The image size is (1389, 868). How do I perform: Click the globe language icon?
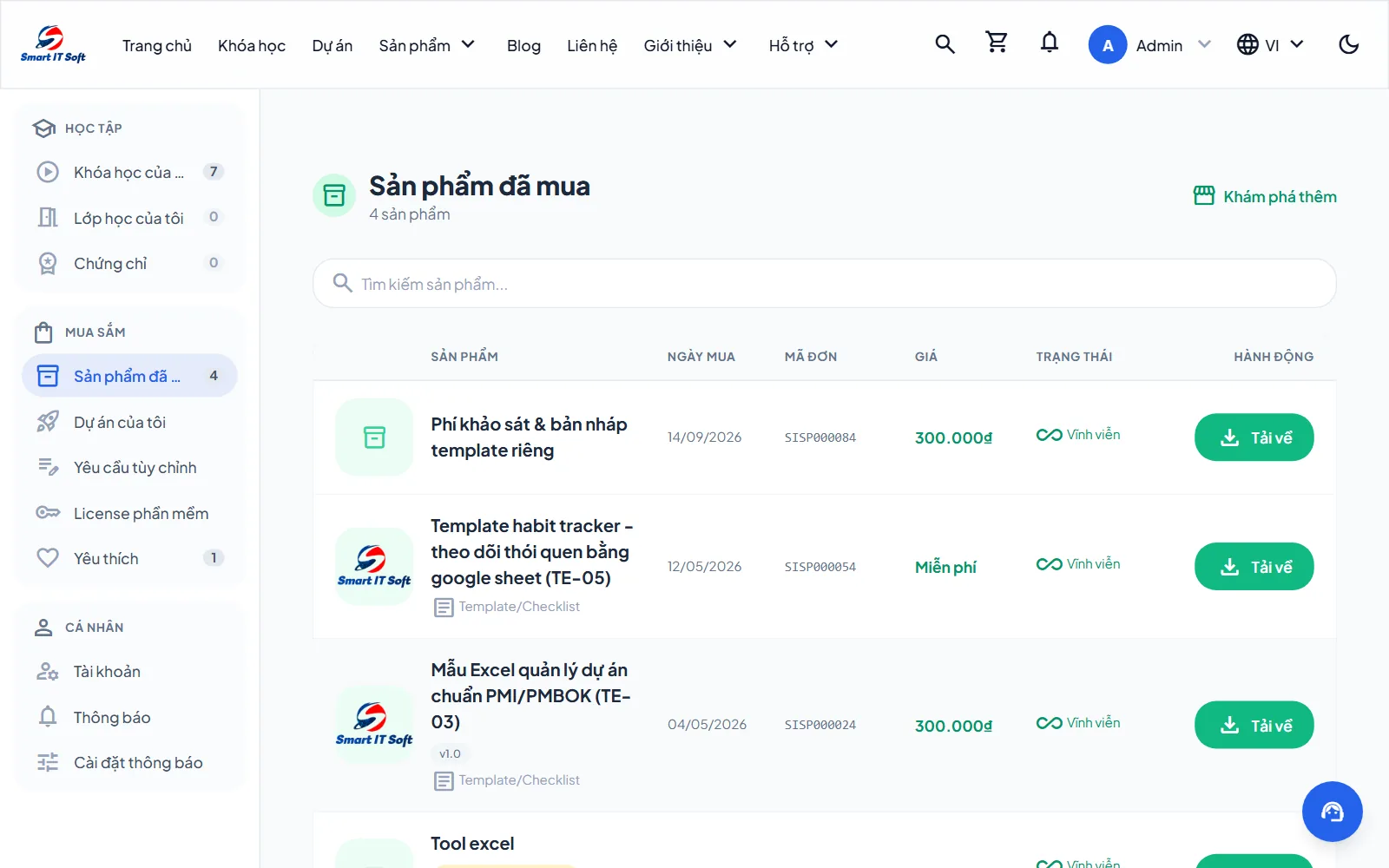pyautogui.click(x=1247, y=44)
